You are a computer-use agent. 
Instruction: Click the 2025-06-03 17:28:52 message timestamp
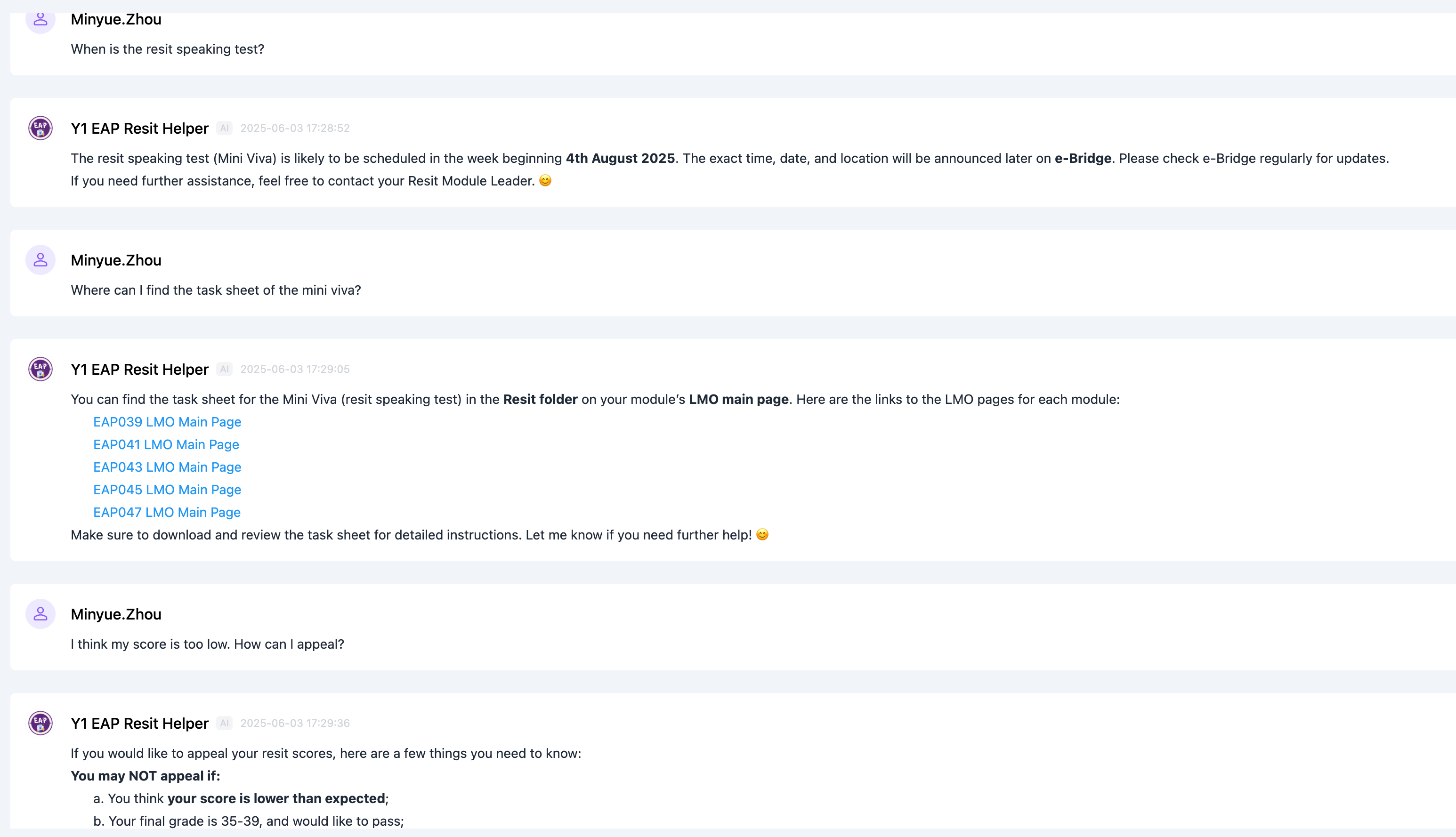294,128
